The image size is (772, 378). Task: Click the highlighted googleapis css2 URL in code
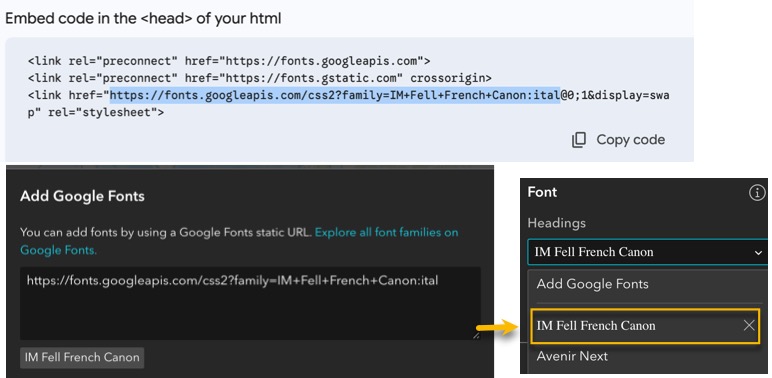(335, 95)
